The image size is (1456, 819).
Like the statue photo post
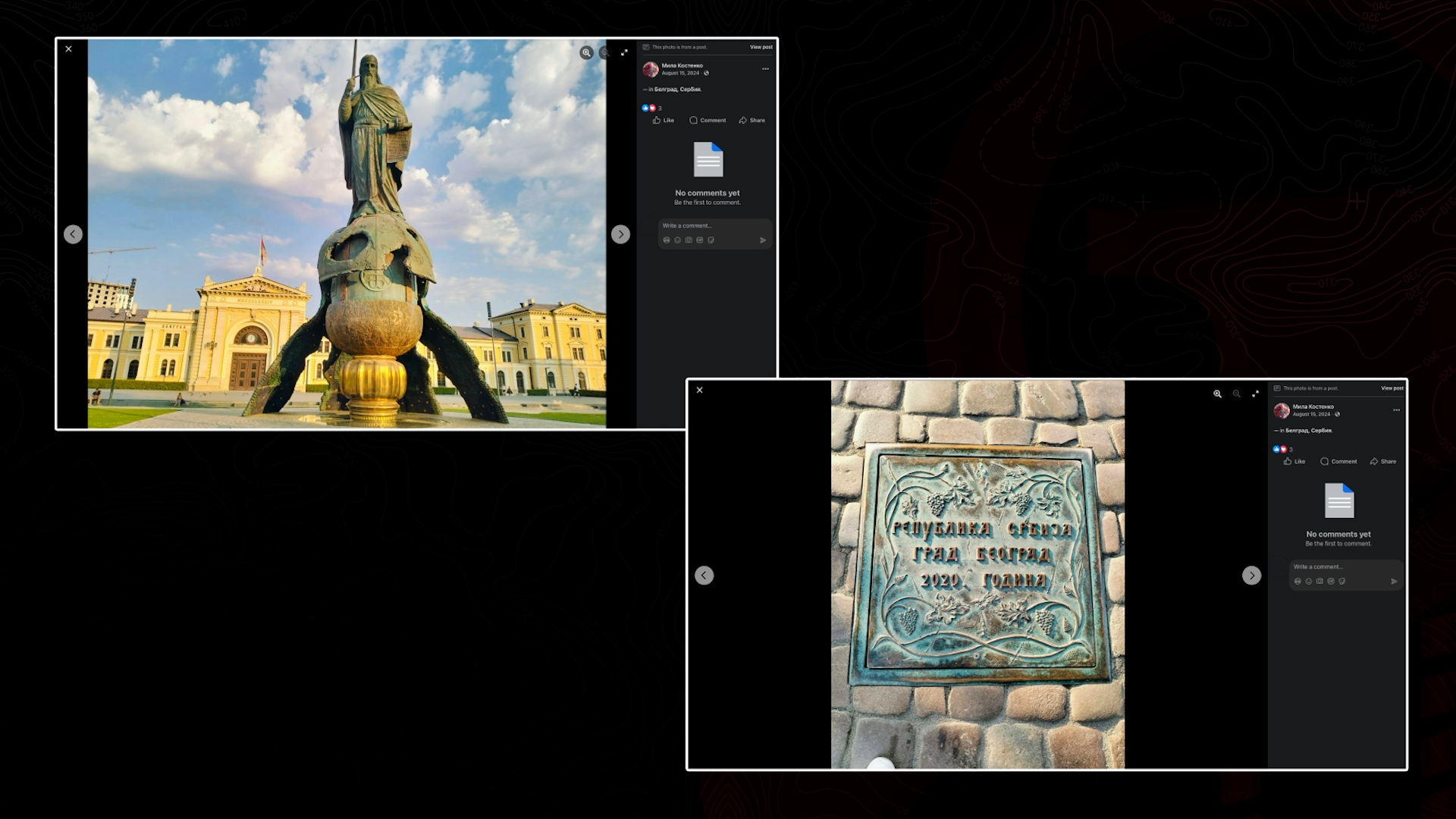tap(664, 121)
